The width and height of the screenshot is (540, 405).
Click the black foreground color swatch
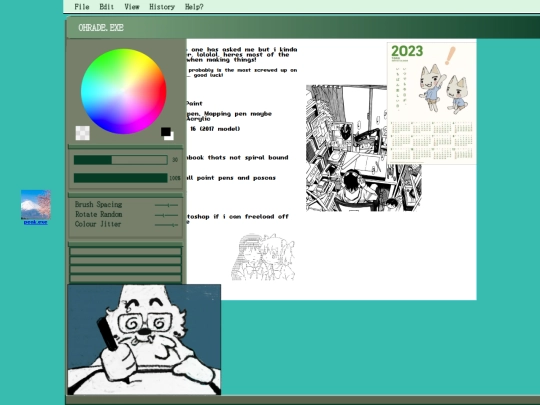point(165,132)
